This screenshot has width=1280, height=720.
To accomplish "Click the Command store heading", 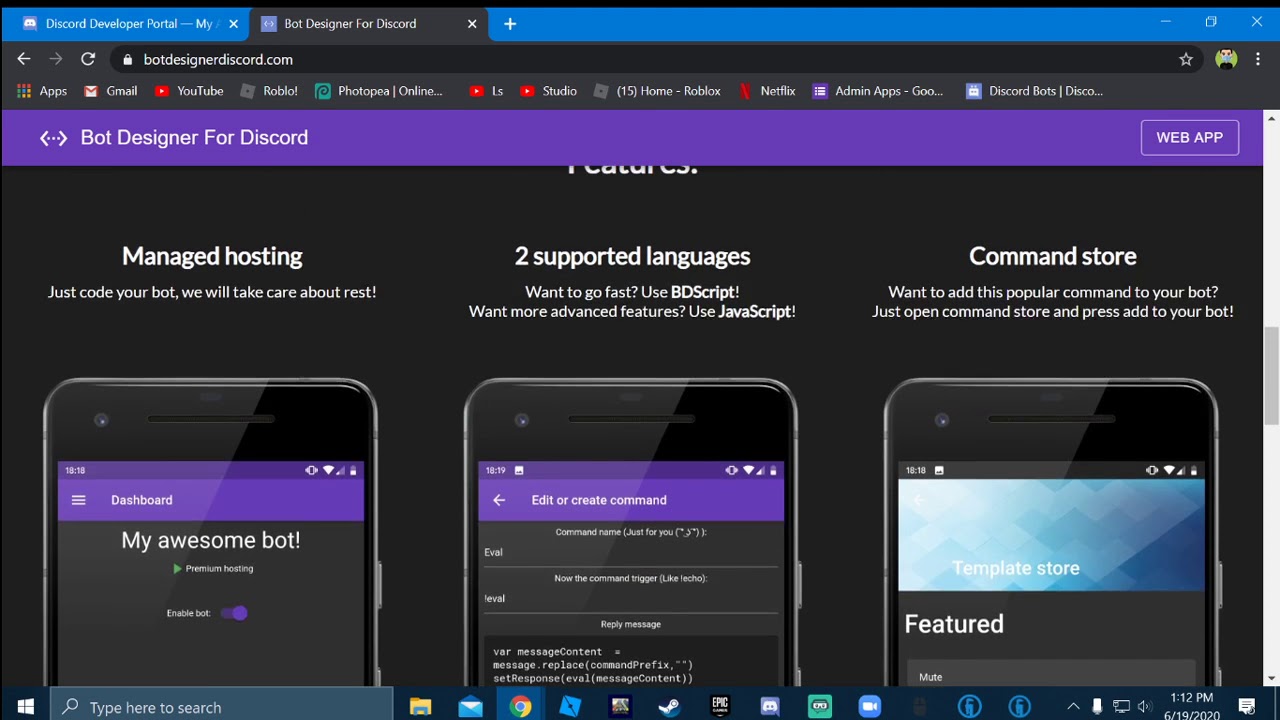I will pyautogui.click(x=1052, y=256).
